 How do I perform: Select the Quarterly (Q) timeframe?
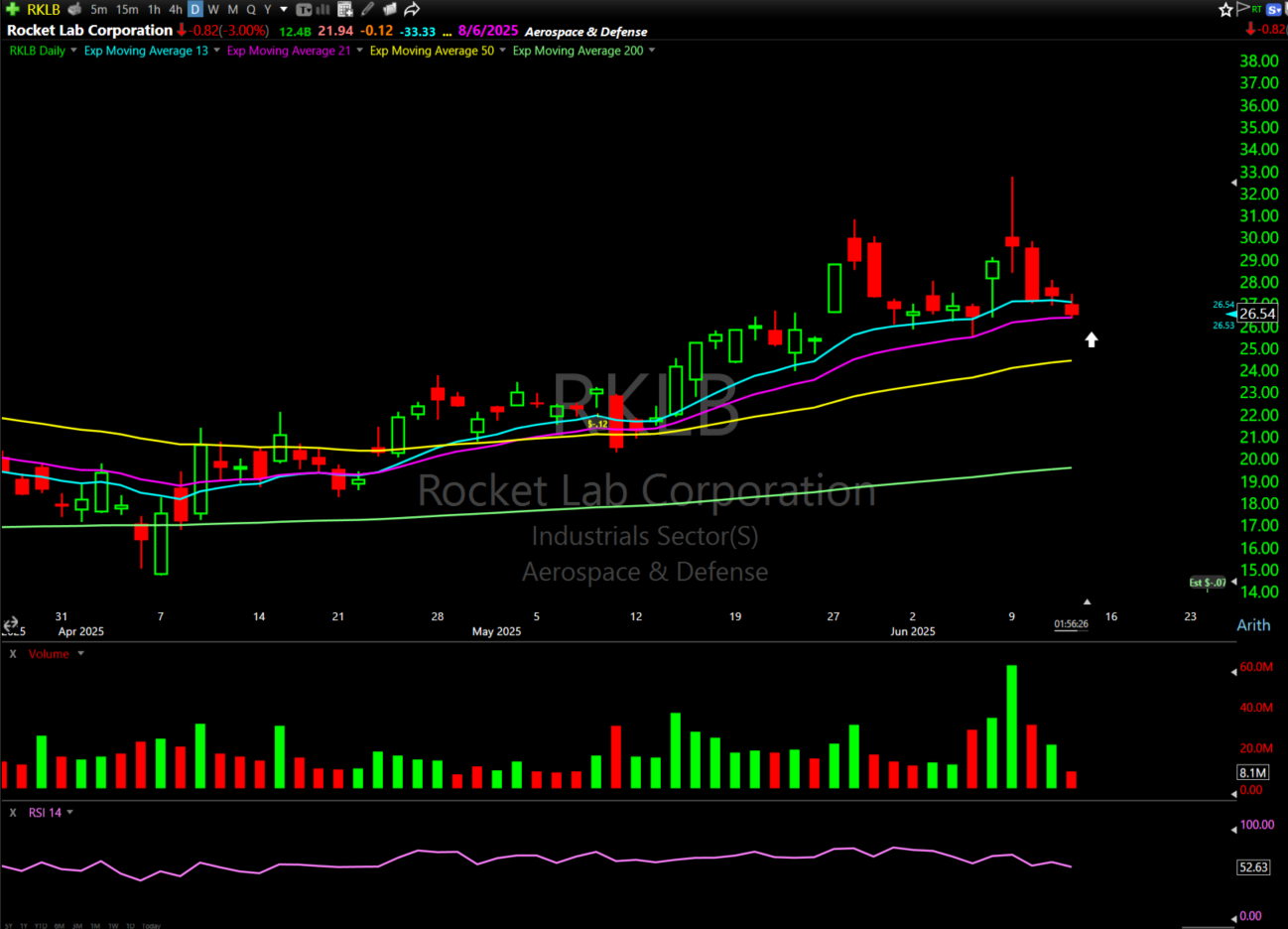251,9
